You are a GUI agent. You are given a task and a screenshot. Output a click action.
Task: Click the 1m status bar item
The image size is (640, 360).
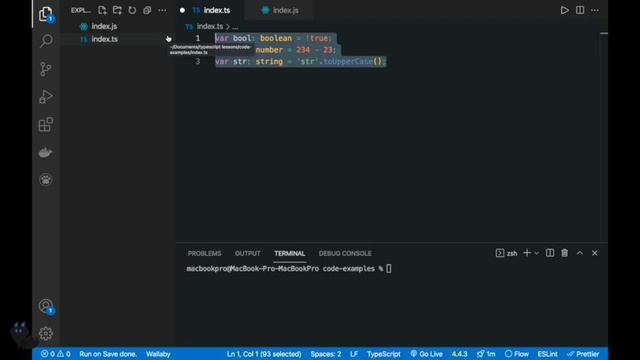point(486,354)
